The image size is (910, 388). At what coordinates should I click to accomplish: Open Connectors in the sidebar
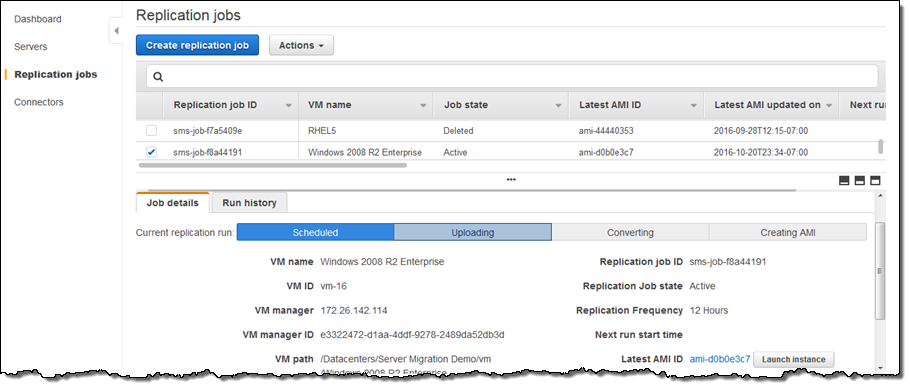[39, 102]
